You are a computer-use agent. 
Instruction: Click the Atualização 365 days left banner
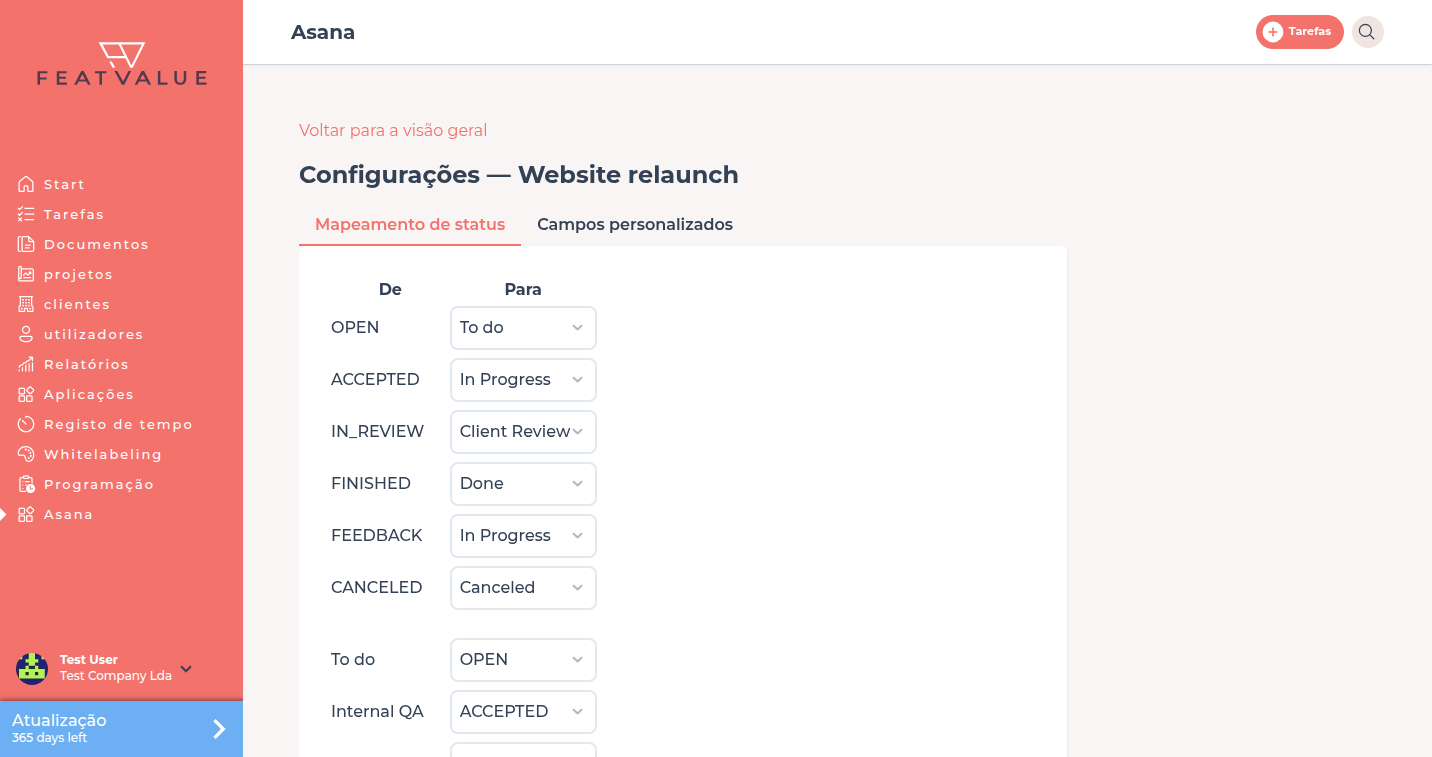[x=121, y=729]
